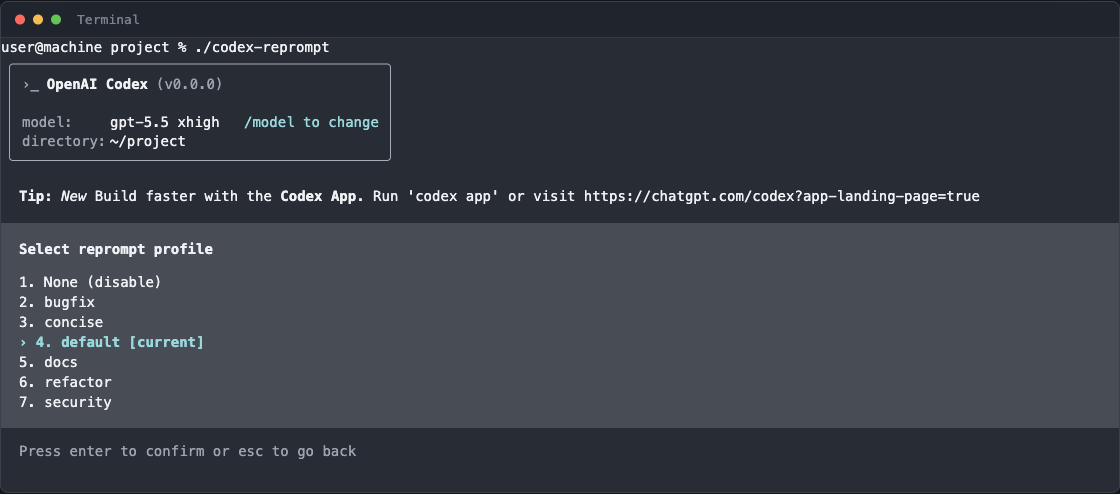
Task: Click the "model:" field label
Action: coord(47,122)
